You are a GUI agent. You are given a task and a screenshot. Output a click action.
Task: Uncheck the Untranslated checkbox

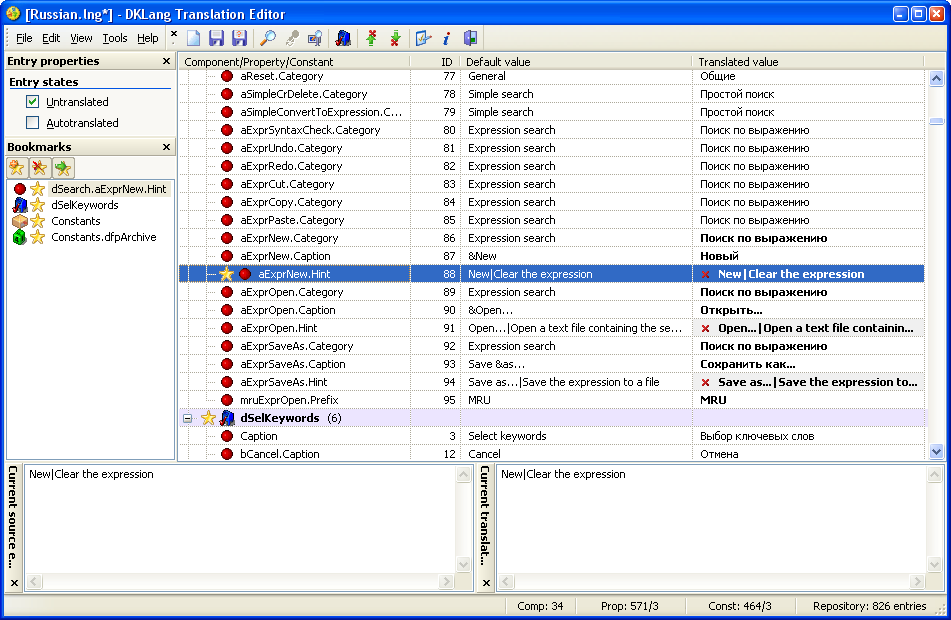coord(33,101)
